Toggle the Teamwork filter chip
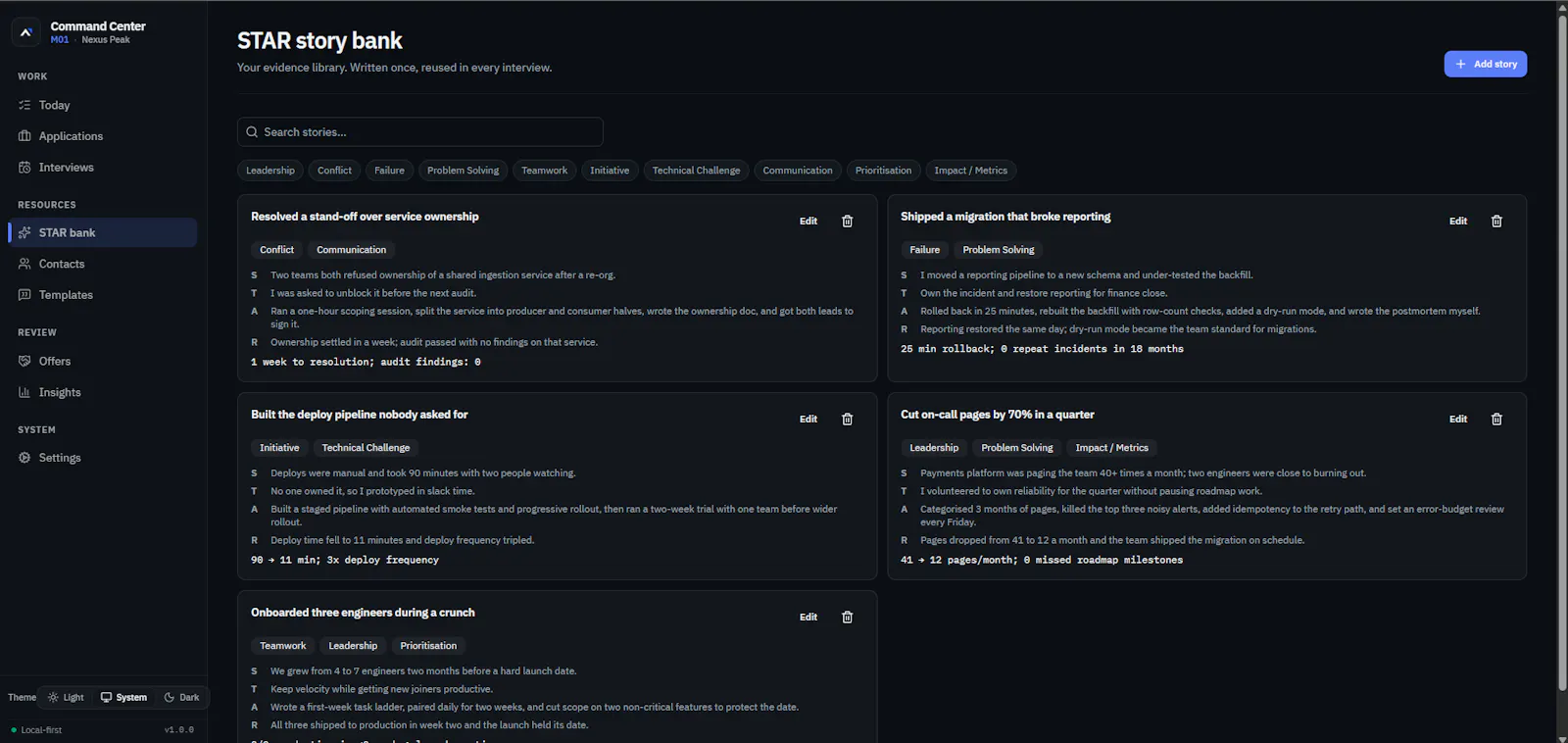 click(544, 171)
